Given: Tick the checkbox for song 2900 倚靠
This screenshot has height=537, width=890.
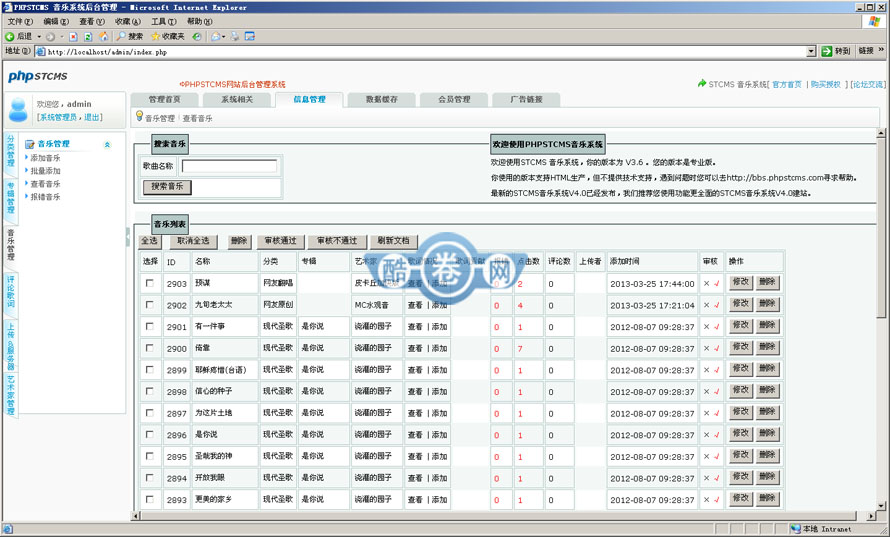Looking at the screenshot, I should 150,347.
